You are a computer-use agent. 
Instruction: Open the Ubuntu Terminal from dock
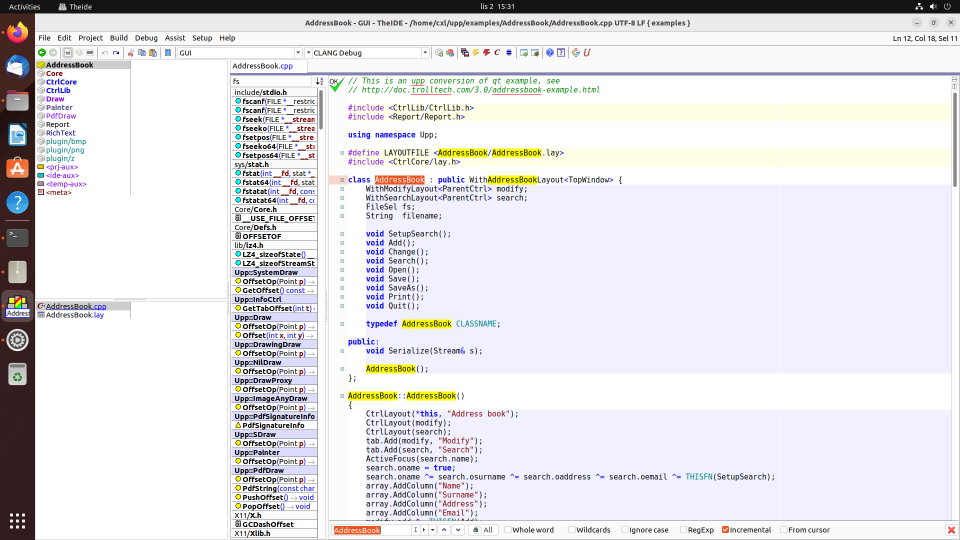pyautogui.click(x=17, y=237)
